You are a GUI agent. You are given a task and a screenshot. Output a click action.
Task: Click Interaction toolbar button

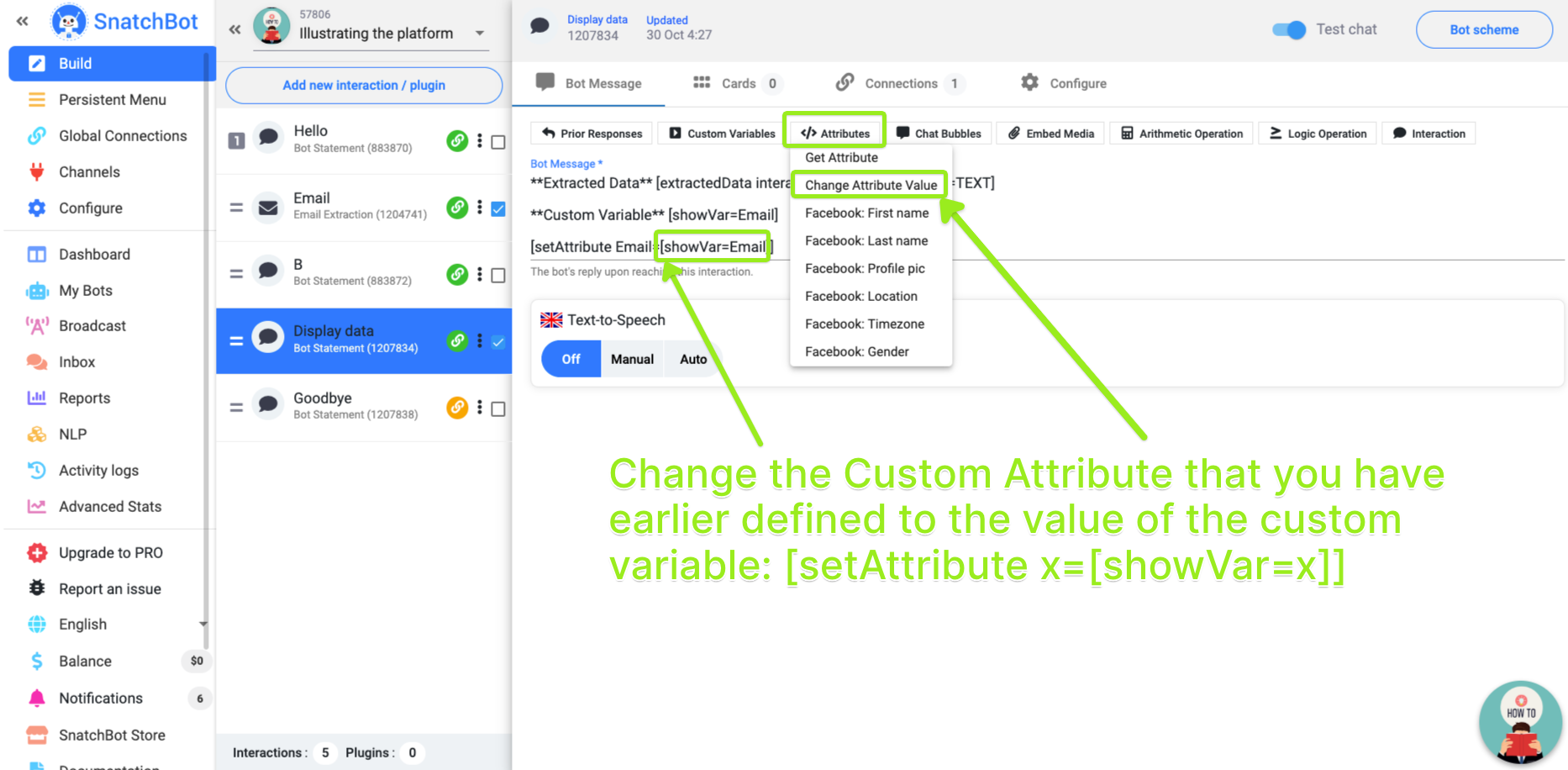pos(1429,134)
